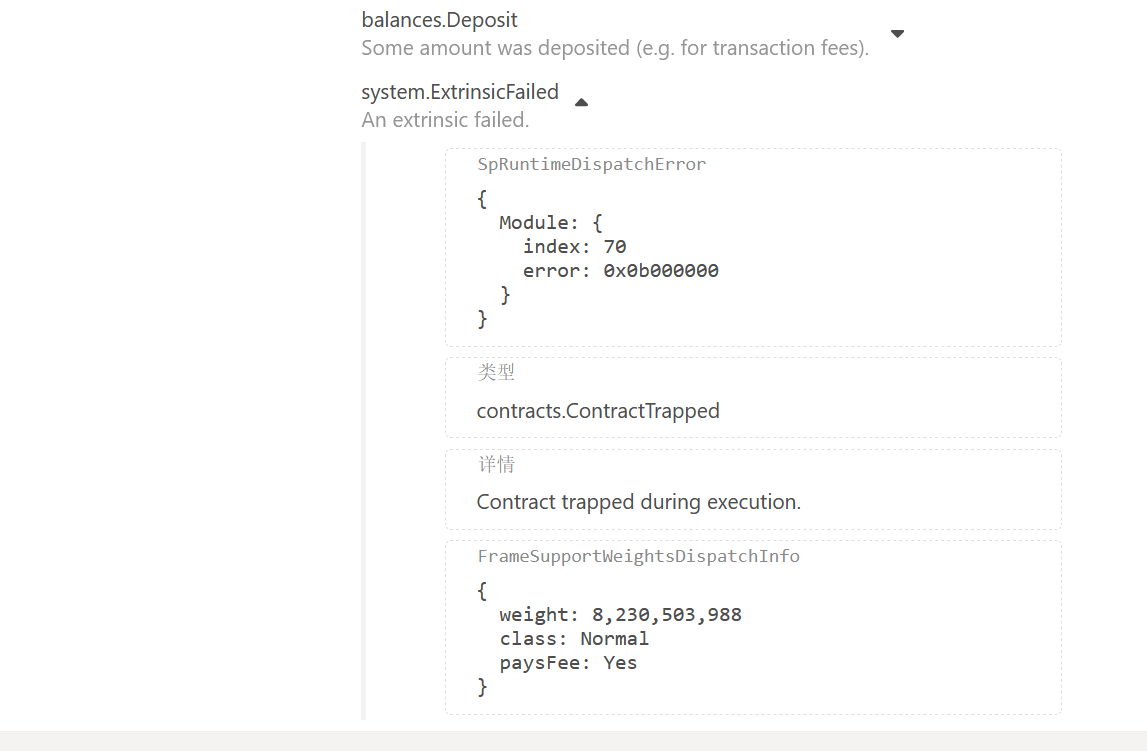Click the SpRuntimeDispatchError field label
This screenshot has height=751, width=1147.
591,165
